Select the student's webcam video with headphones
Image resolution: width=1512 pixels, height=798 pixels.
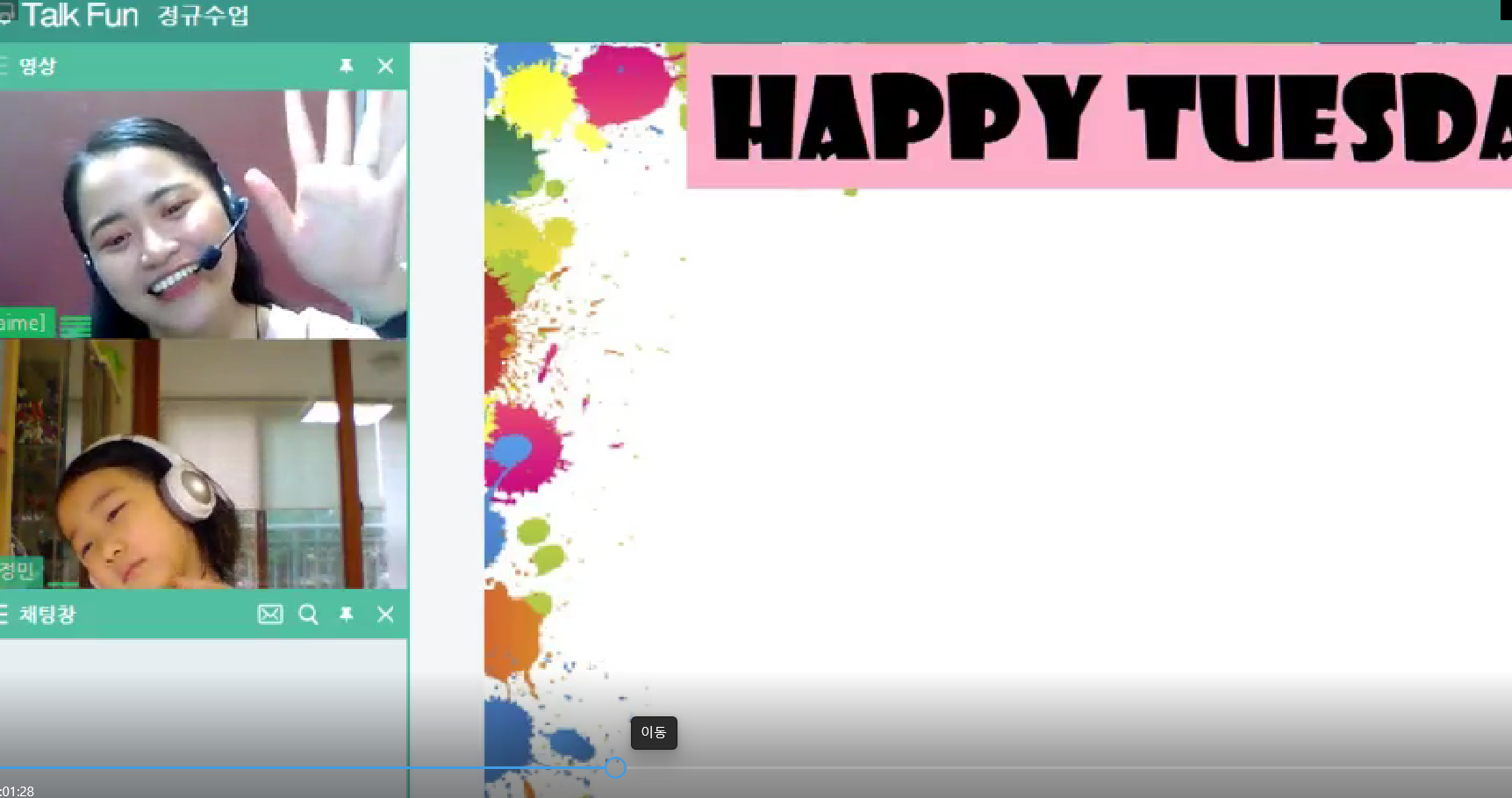204,464
